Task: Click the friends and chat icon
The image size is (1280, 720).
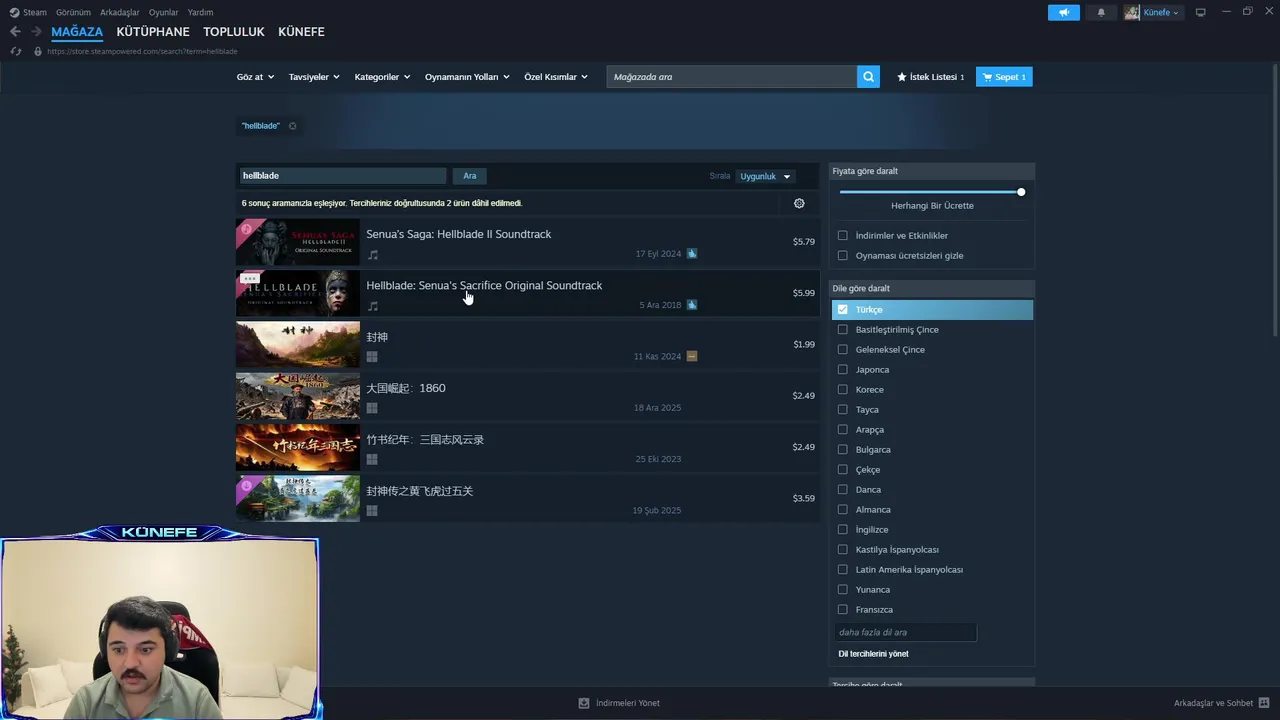Action: click(x=1264, y=703)
